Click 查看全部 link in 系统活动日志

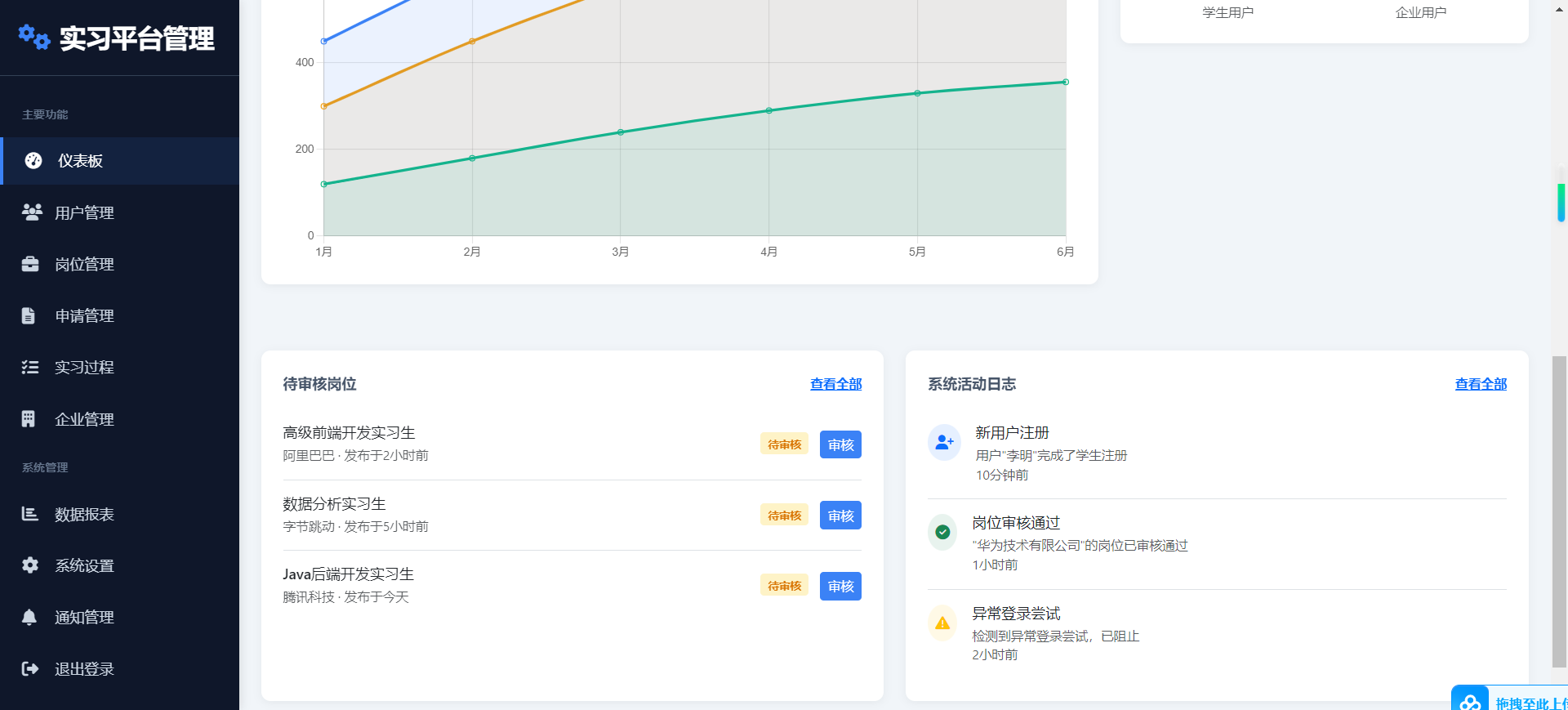click(x=1481, y=384)
